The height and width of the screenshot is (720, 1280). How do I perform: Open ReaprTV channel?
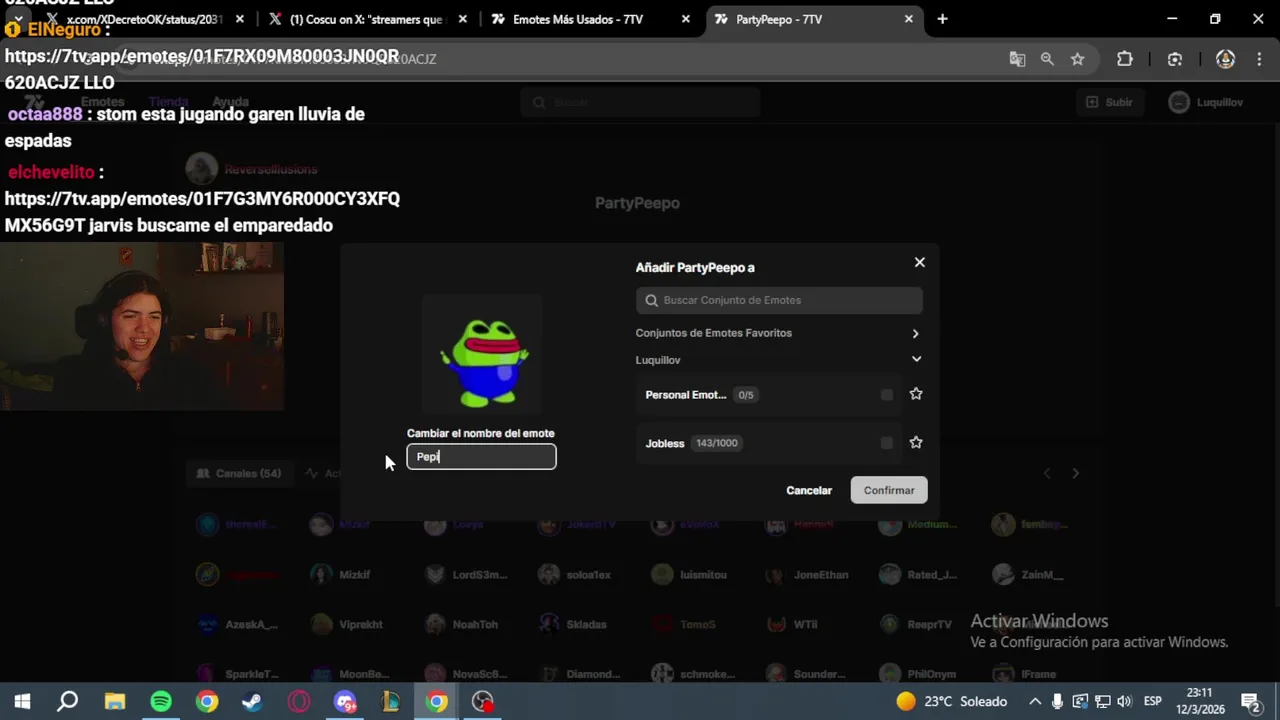pyautogui.click(x=916, y=624)
